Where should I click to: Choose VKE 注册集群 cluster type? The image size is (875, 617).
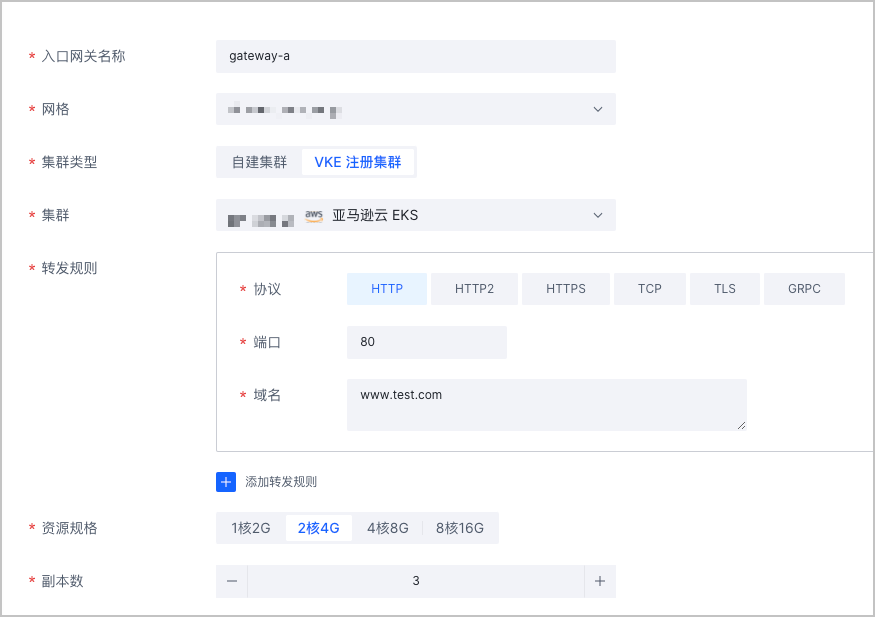(x=358, y=162)
